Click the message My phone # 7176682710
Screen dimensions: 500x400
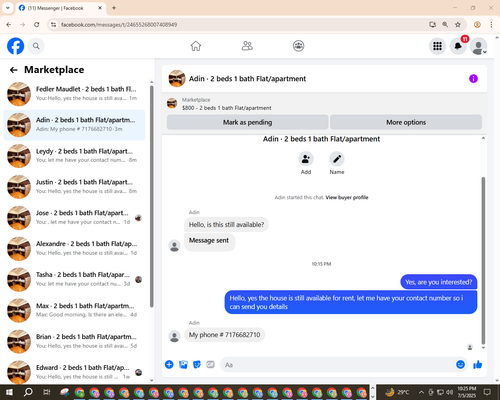[224, 335]
